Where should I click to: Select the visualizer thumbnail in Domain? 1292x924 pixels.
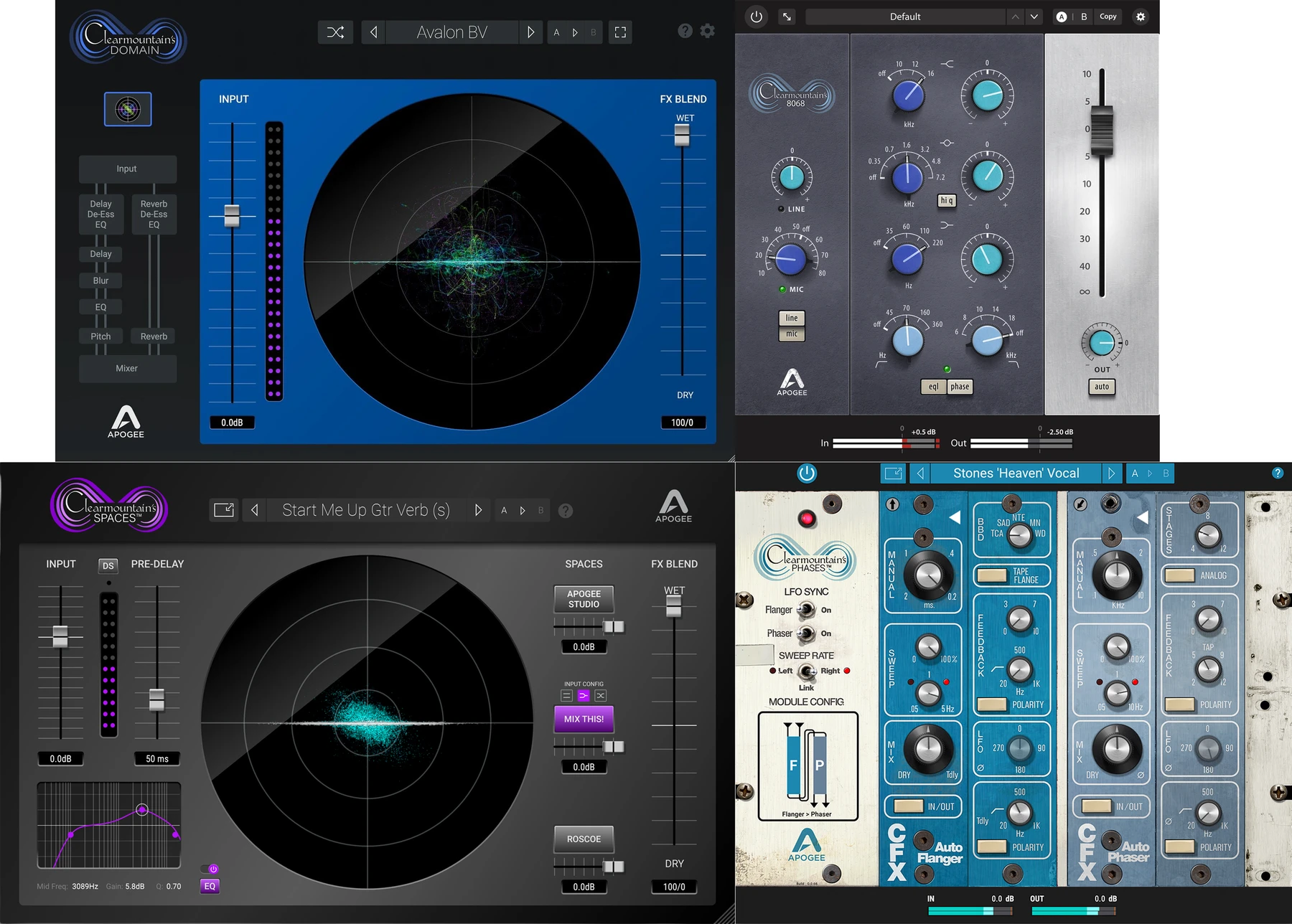[x=128, y=109]
